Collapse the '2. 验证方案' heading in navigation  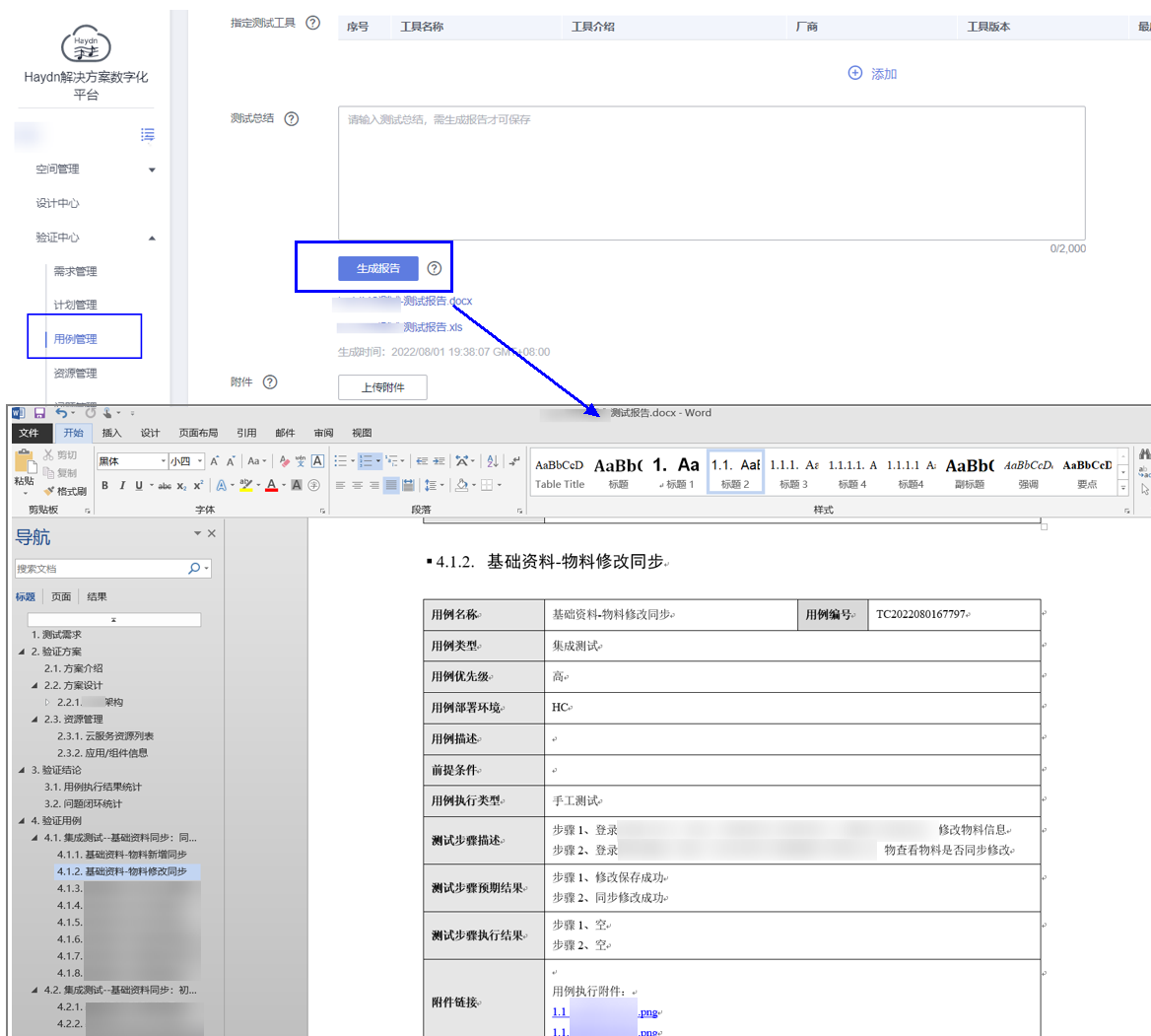pyautogui.click(x=22, y=652)
